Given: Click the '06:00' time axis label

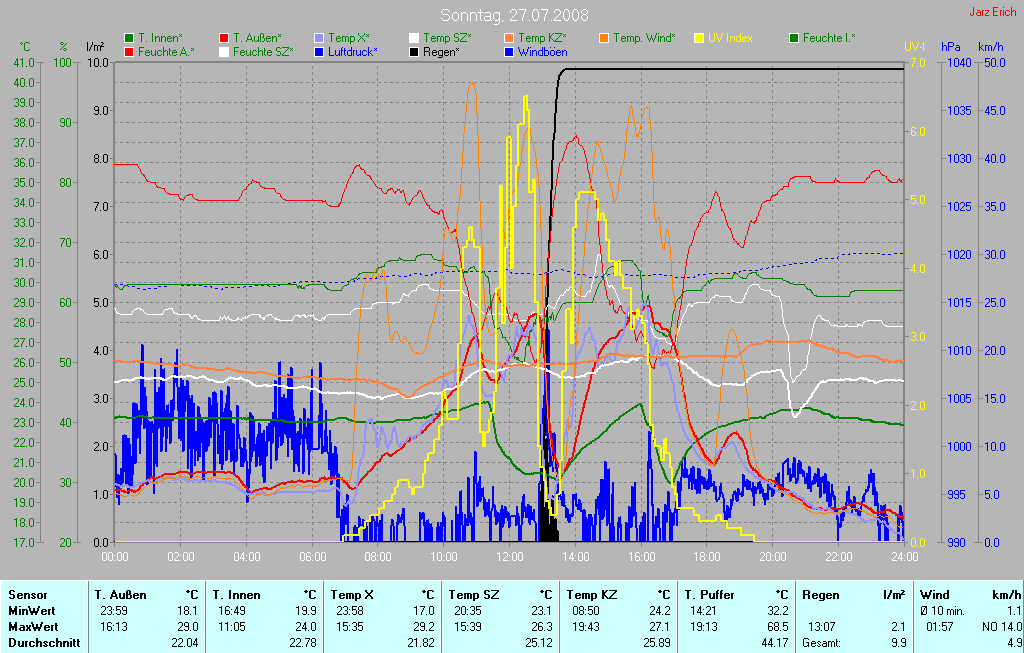Looking at the screenshot, I should click(313, 557).
